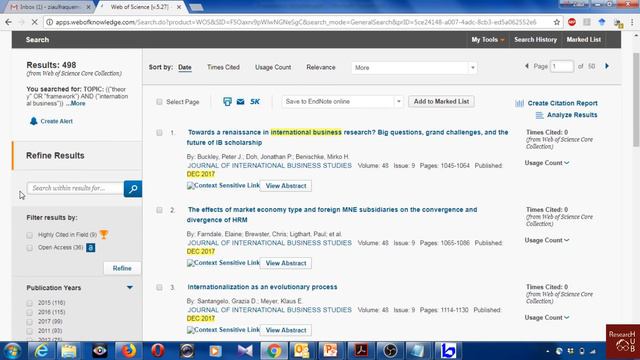
Task: Click the page vertical scrollbar thumb
Action: coord(636,100)
